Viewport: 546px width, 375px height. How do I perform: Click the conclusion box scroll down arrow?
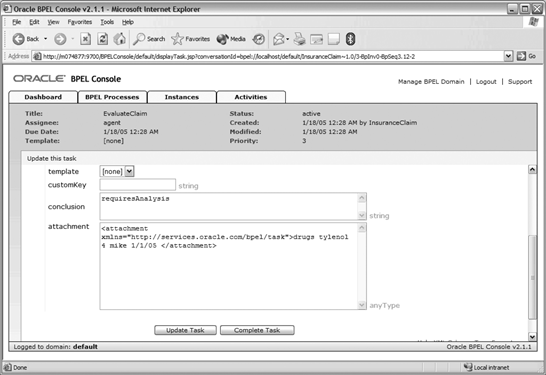[x=362, y=215]
